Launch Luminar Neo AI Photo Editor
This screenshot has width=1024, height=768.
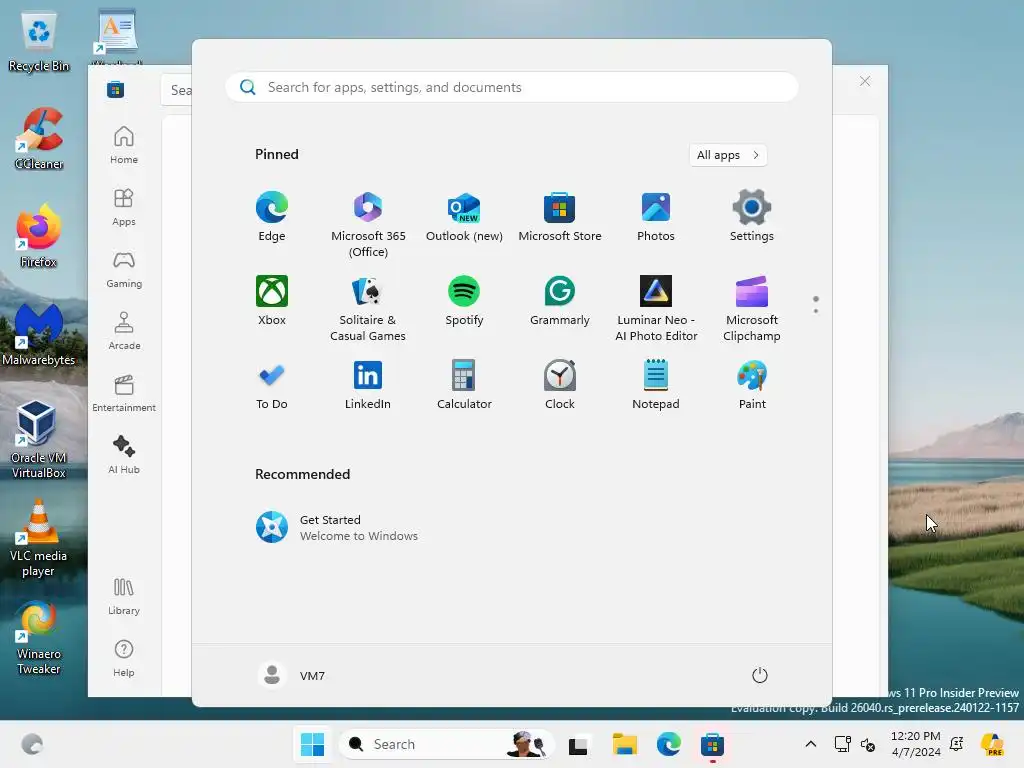click(656, 309)
